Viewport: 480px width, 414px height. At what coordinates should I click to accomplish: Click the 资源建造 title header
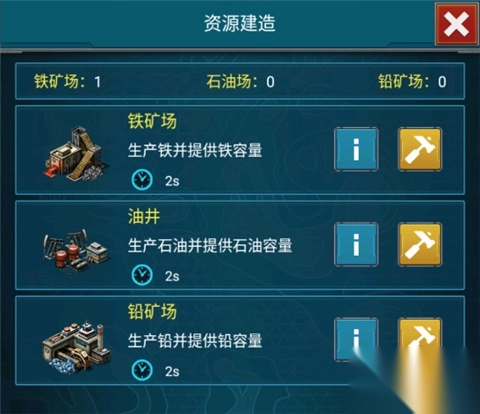click(240, 23)
